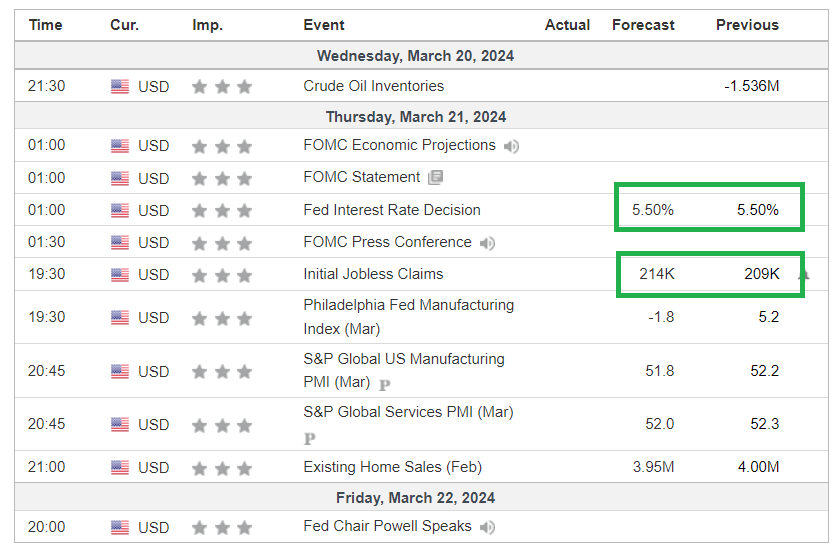Viewport: 836px width, 550px height.
Task: Open Existing Home Sales (Feb) event
Action: pyautogui.click(x=392, y=467)
